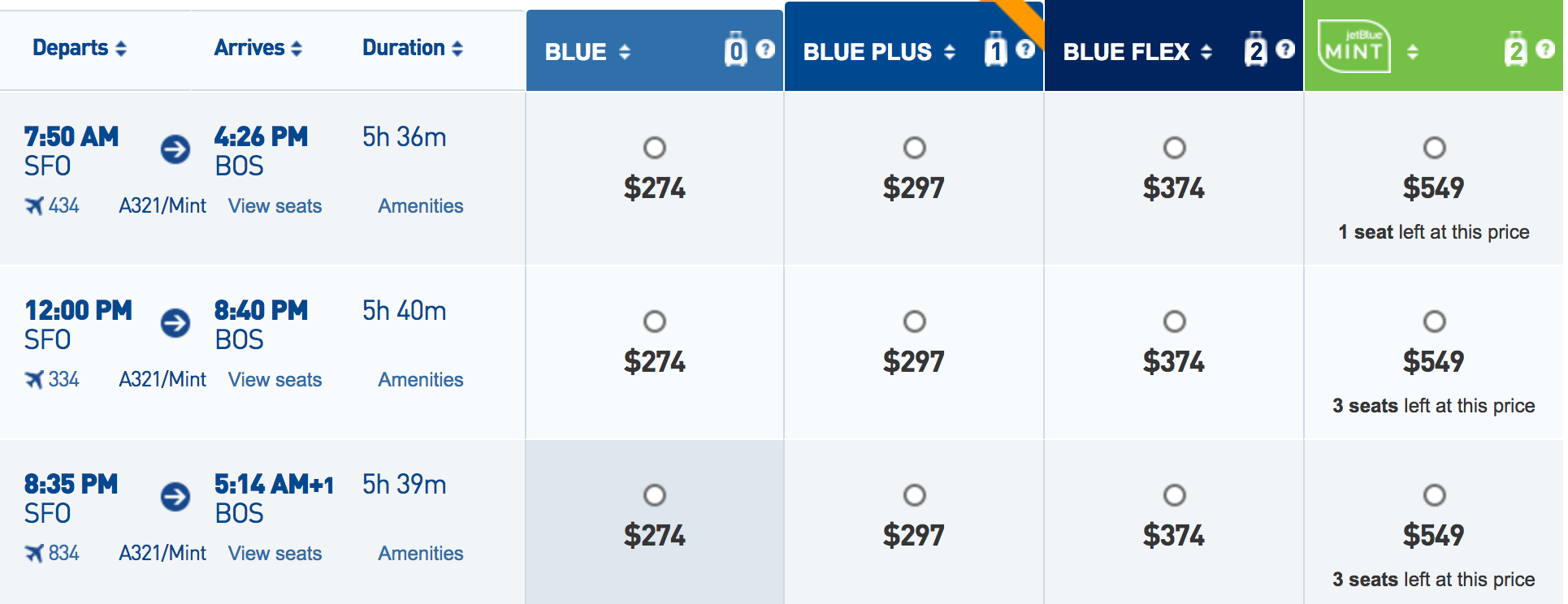Sort by Blue Flex fare column
Image resolution: width=1568 pixels, height=604 pixels.
coord(1137,52)
